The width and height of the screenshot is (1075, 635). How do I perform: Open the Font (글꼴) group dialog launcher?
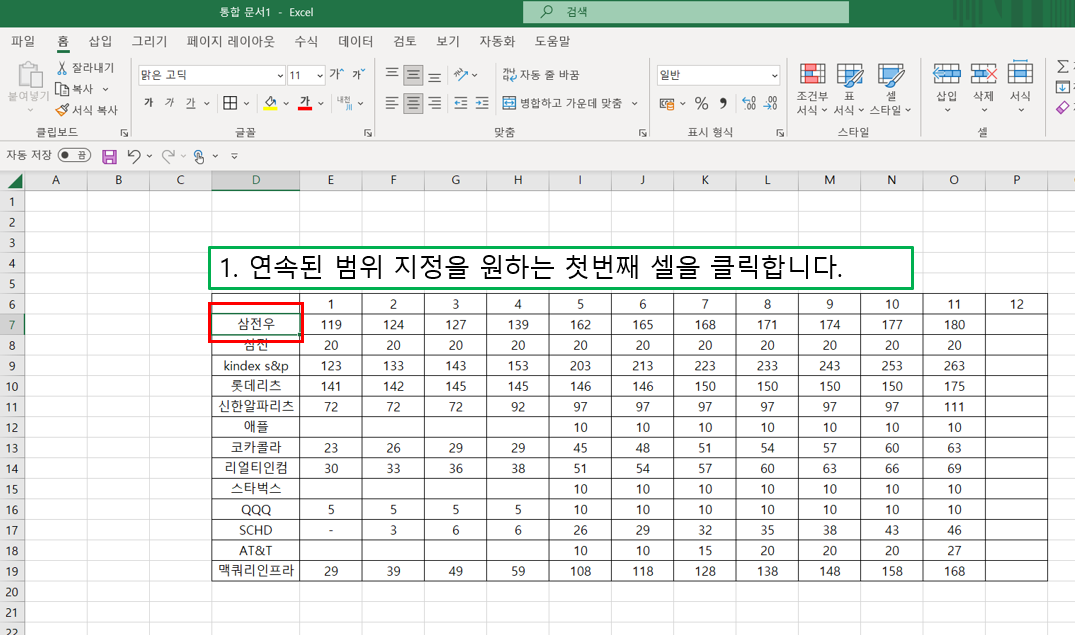tap(367, 133)
